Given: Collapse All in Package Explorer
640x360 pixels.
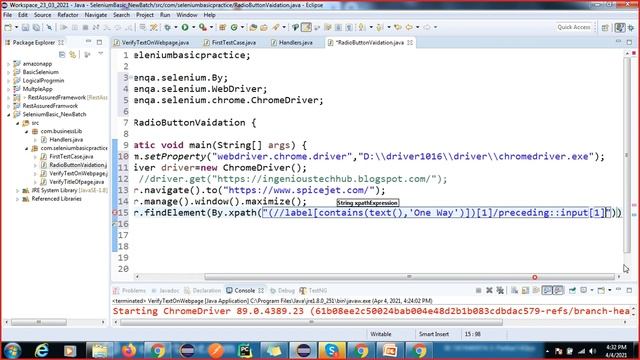Looking at the screenshot, I should tap(62, 54).
